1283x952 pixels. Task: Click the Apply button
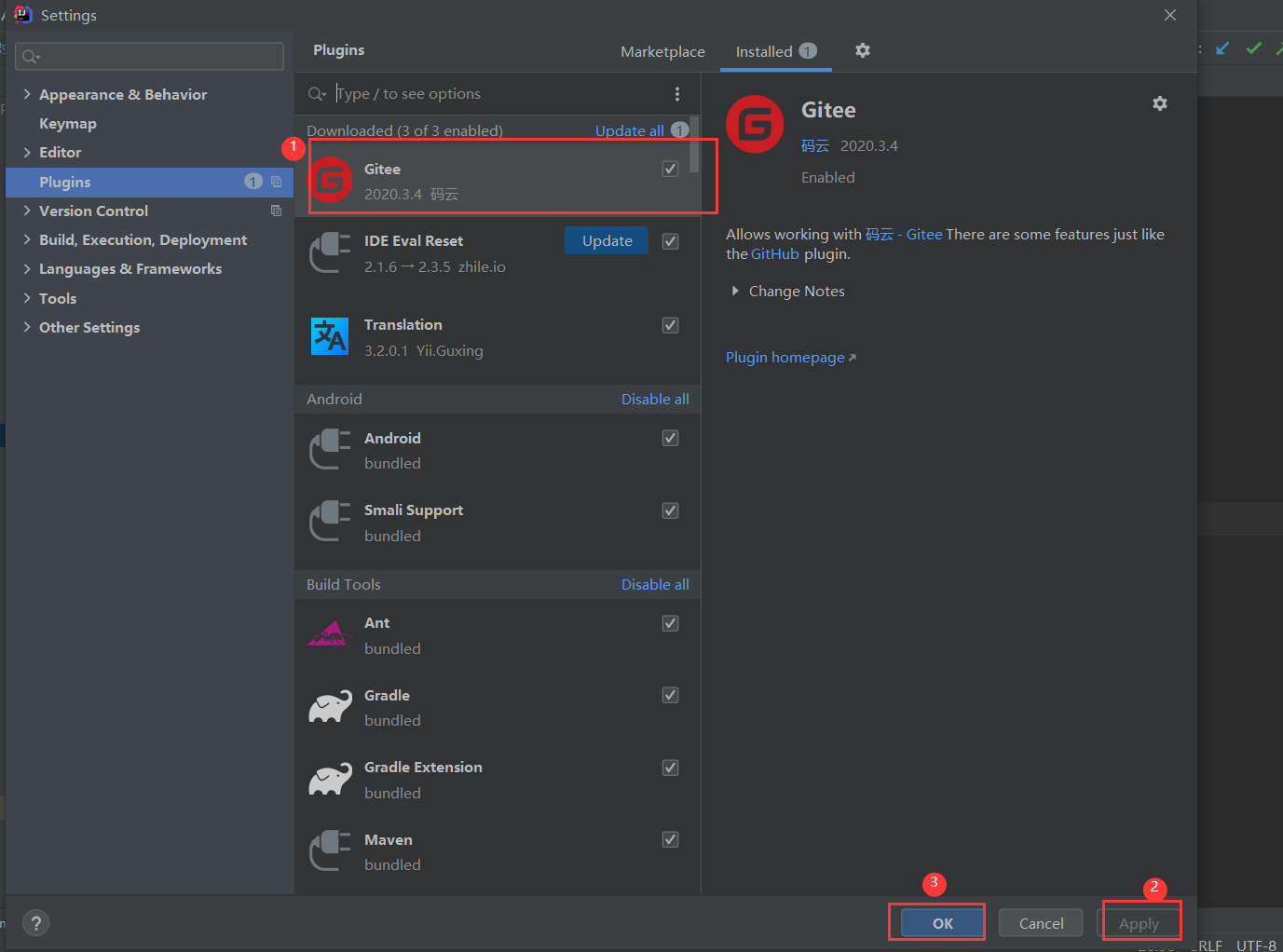1139,923
